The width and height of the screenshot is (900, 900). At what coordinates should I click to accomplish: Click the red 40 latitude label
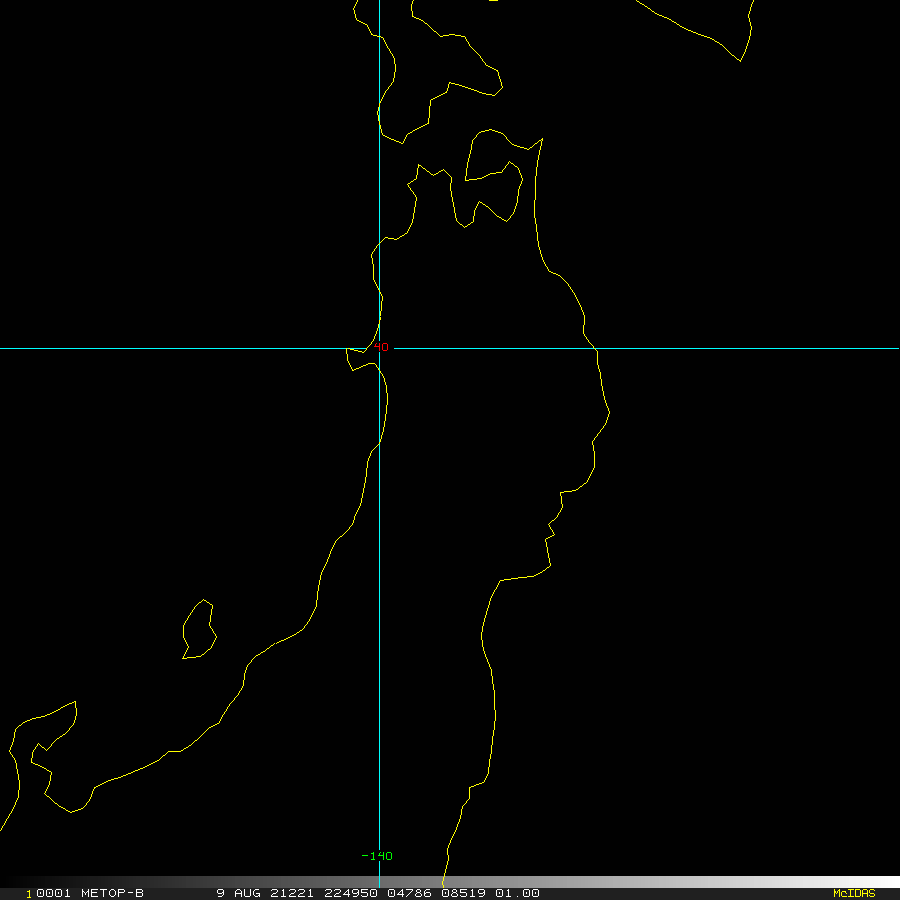(x=381, y=347)
